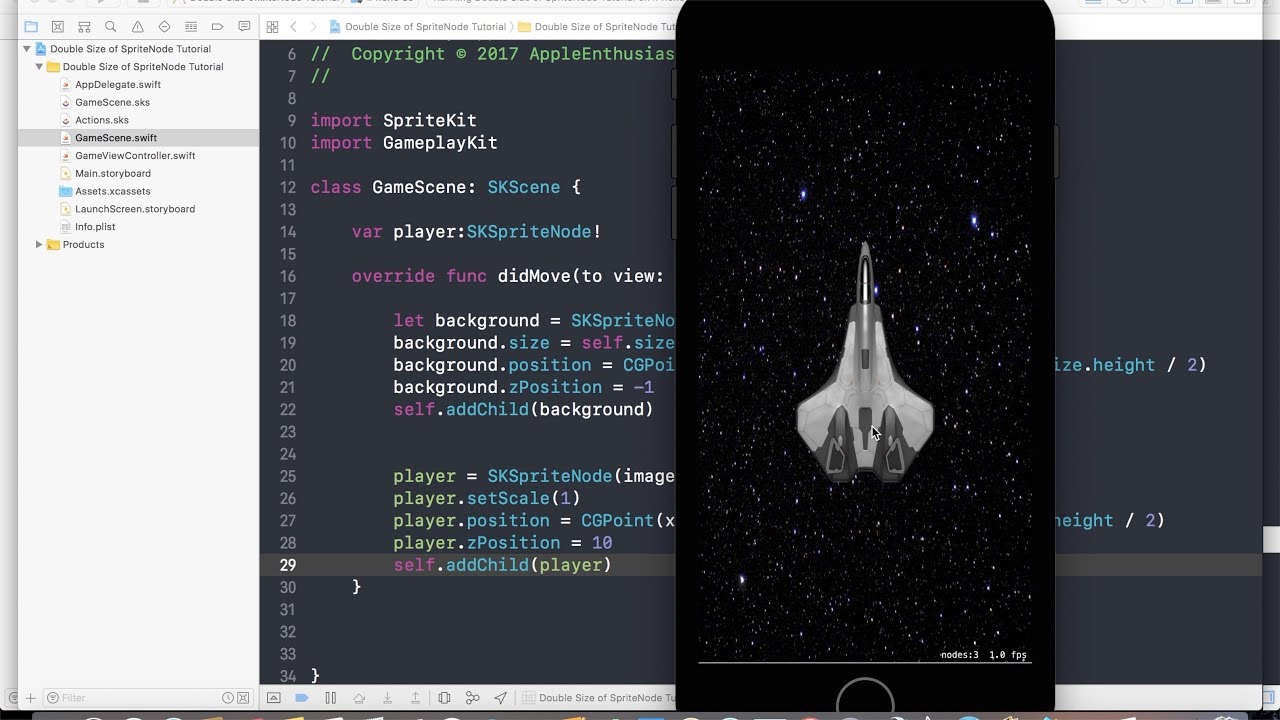Click the Step Into debug icon
Viewport: 1280px width, 720px height.
[x=387, y=698]
